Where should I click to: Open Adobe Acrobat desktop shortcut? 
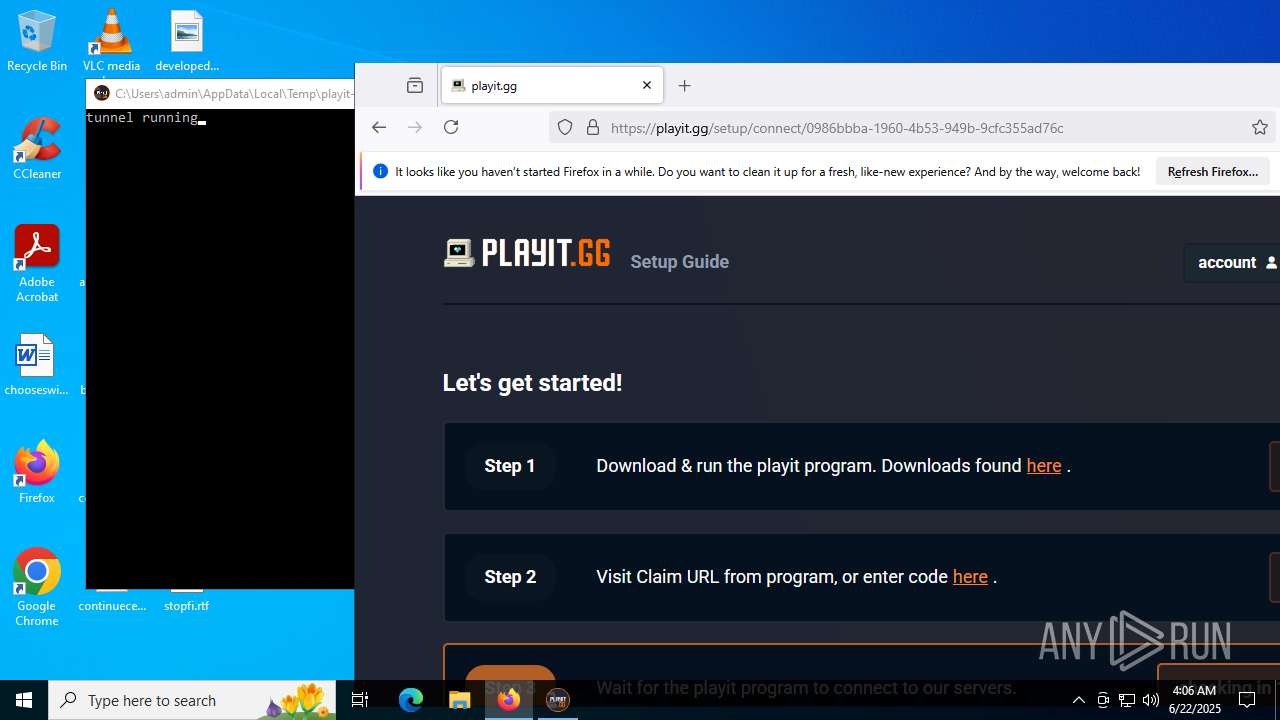pyautogui.click(x=37, y=263)
